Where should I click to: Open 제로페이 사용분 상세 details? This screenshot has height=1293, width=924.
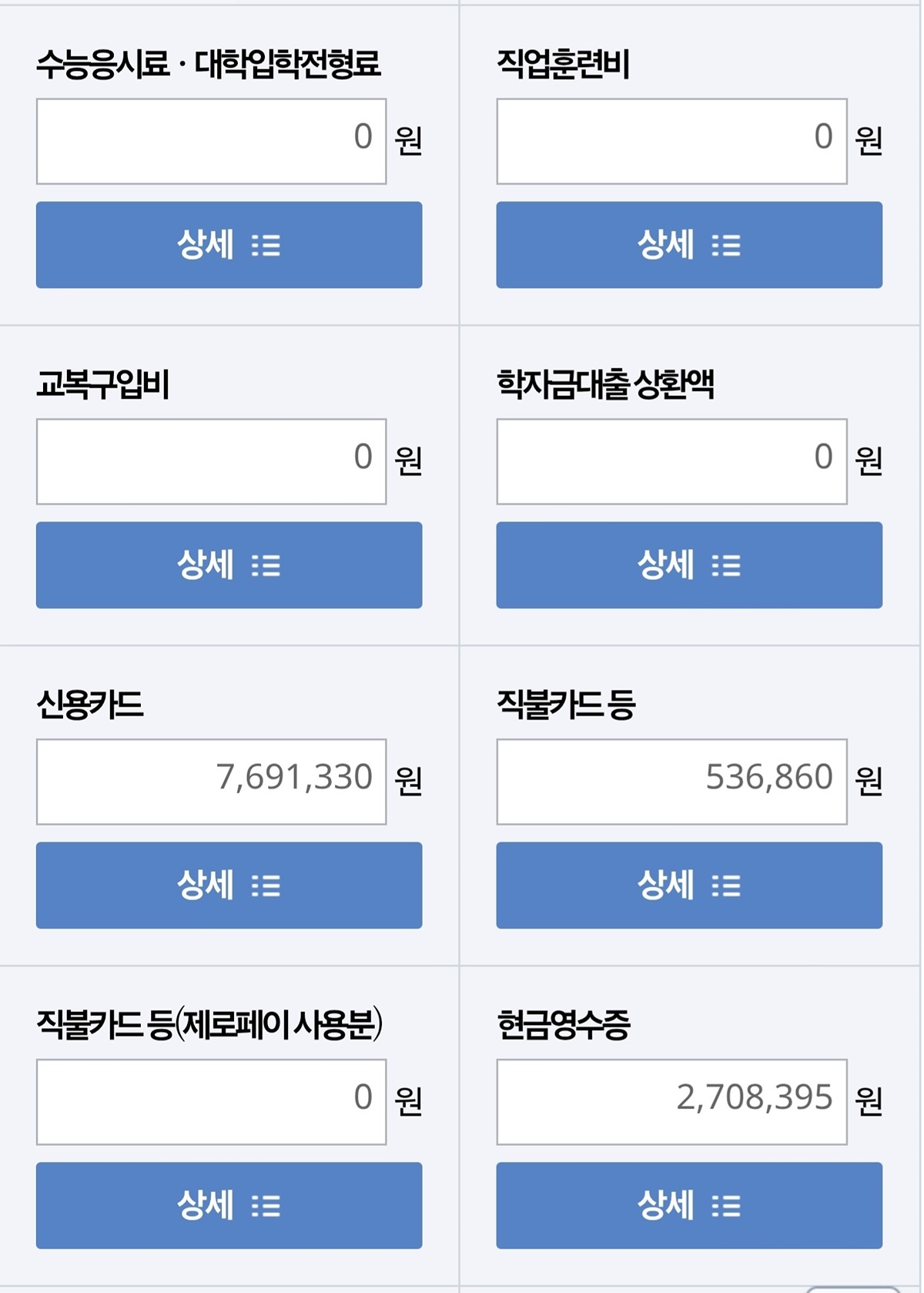point(229,1206)
